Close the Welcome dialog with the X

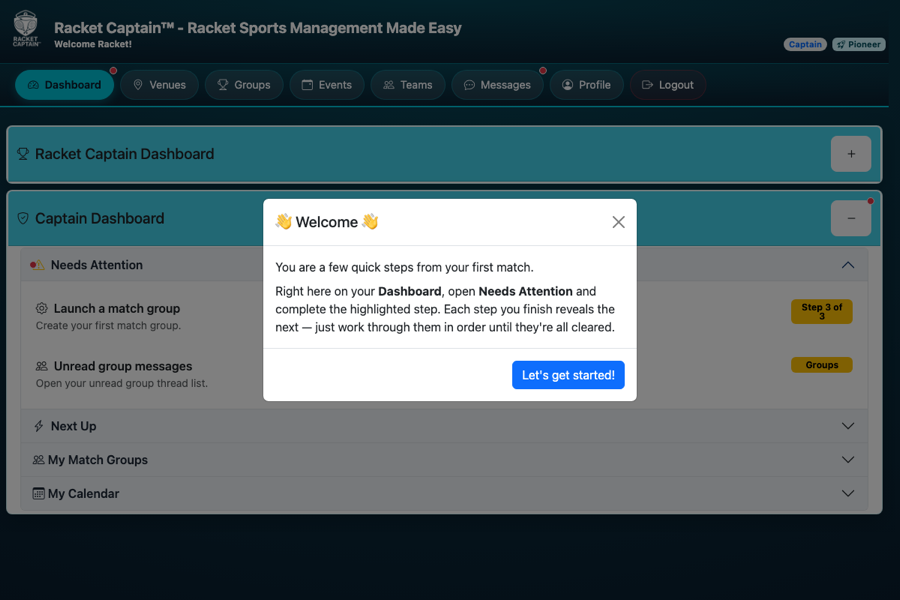click(x=618, y=222)
